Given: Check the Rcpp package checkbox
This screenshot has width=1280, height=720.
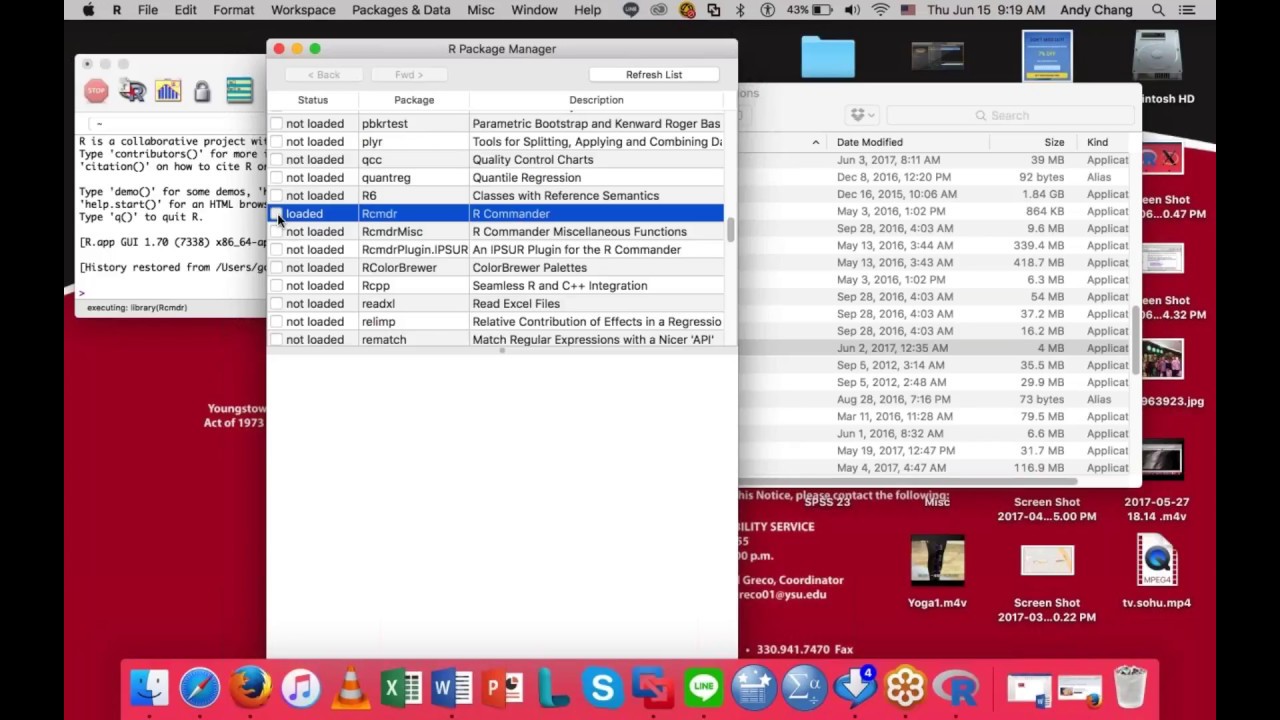Looking at the screenshot, I should (276, 286).
